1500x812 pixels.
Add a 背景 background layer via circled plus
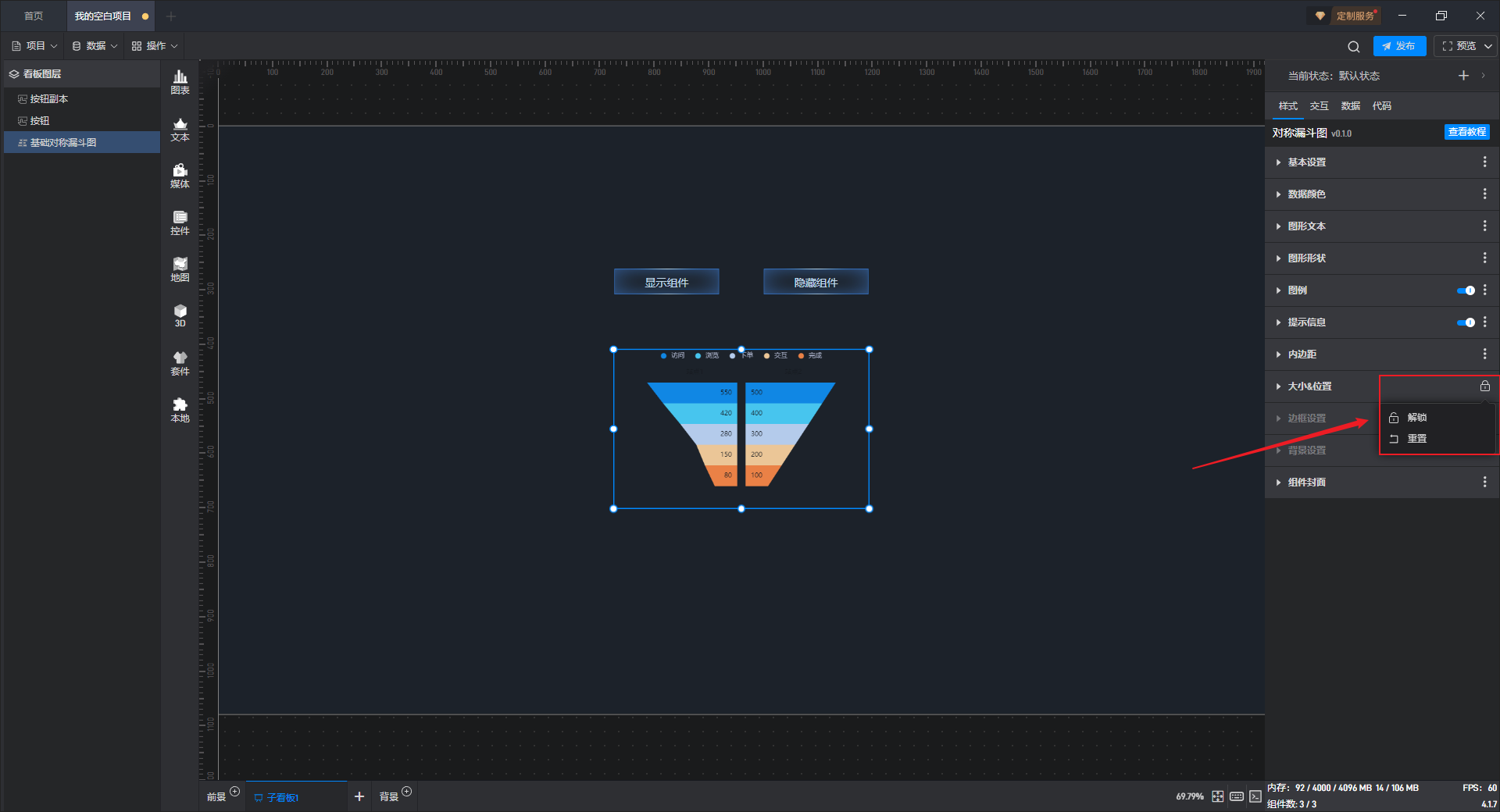pyautogui.click(x=406, y=792)
